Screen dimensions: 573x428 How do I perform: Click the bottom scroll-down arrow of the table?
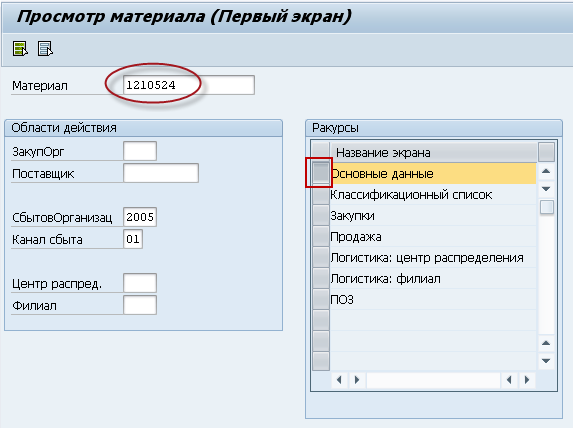(546, 361)
